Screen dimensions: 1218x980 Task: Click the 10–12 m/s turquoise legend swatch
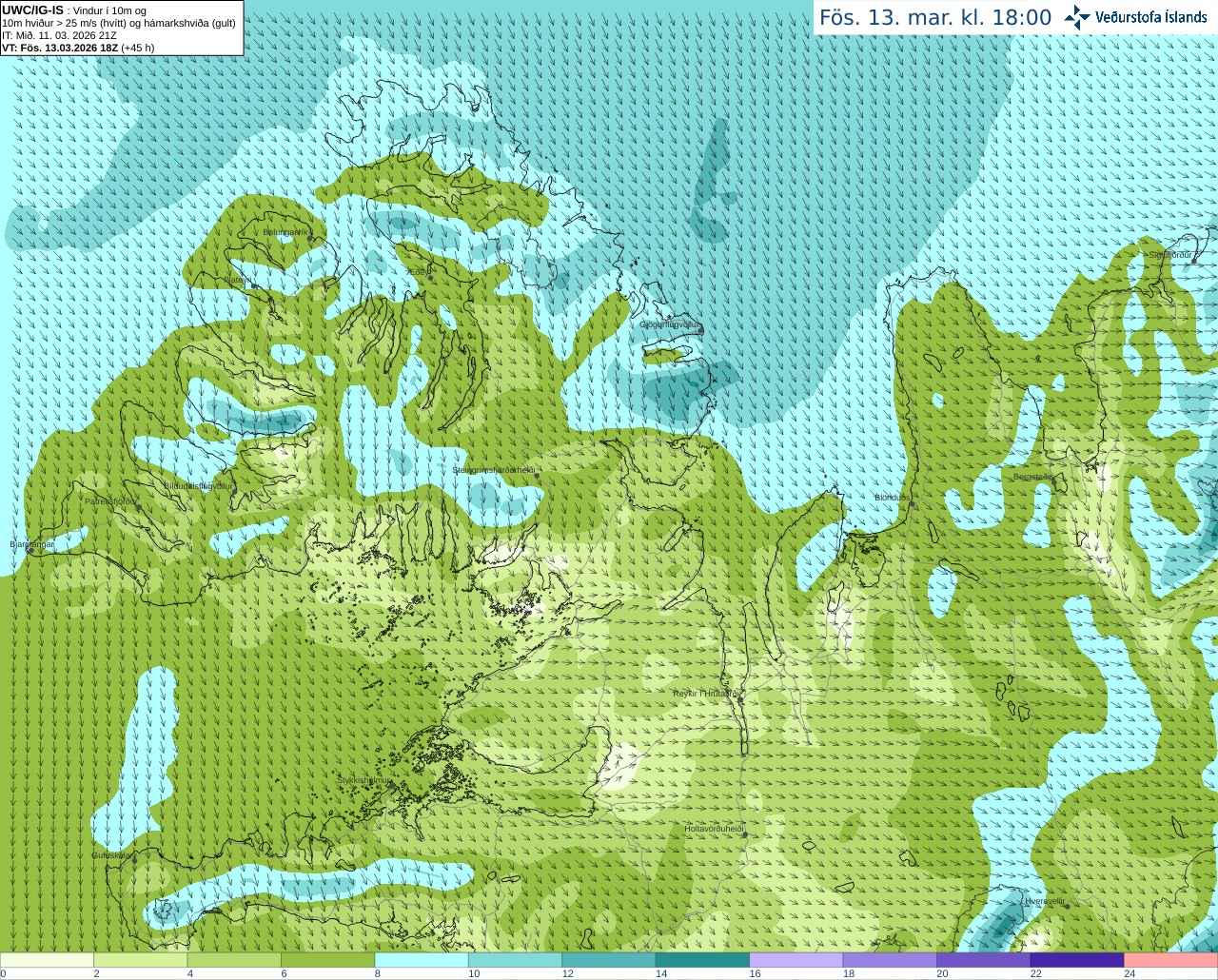click(515, 960)
